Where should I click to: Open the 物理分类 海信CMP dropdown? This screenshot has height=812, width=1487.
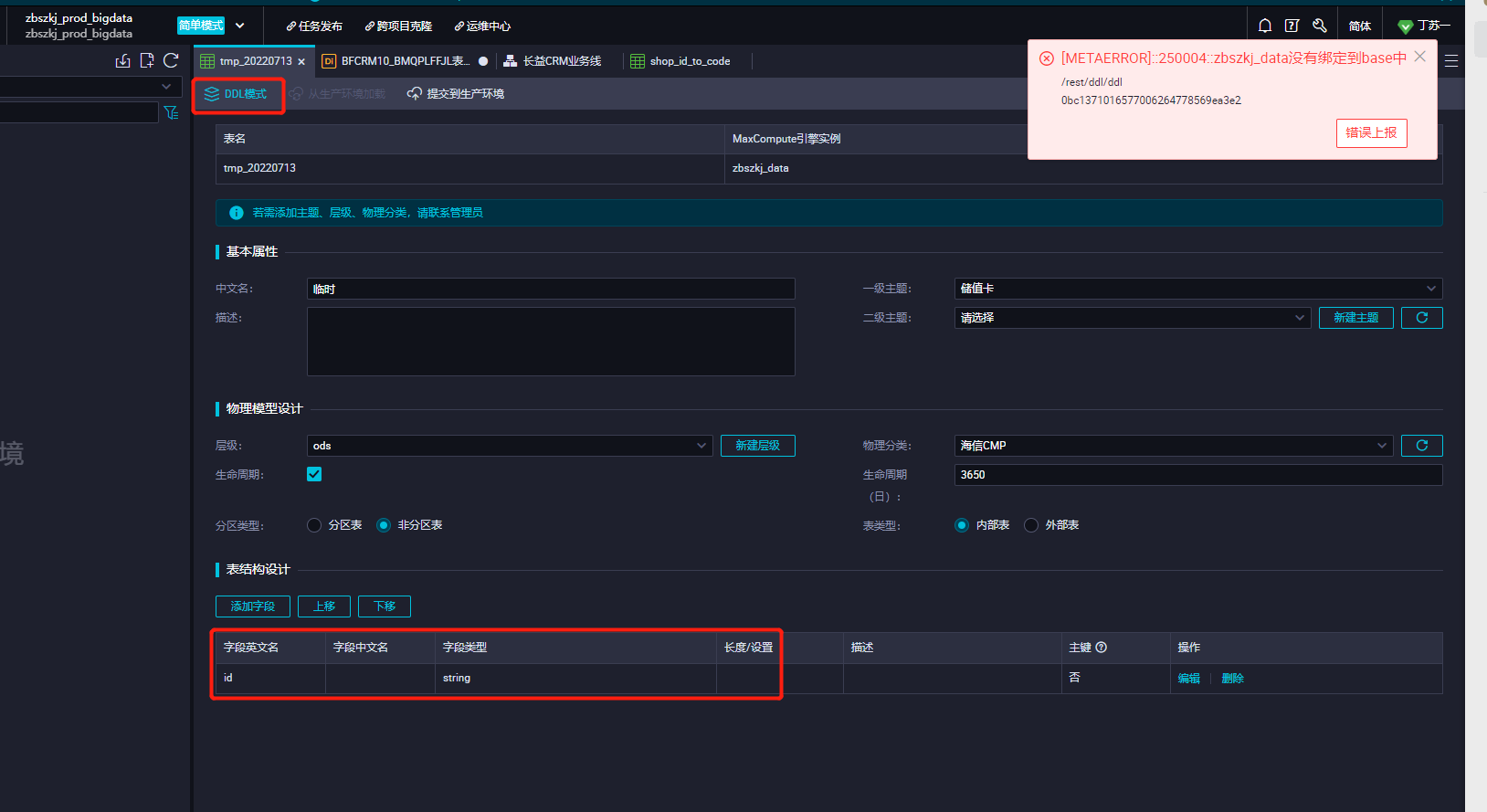[1174, 446]
